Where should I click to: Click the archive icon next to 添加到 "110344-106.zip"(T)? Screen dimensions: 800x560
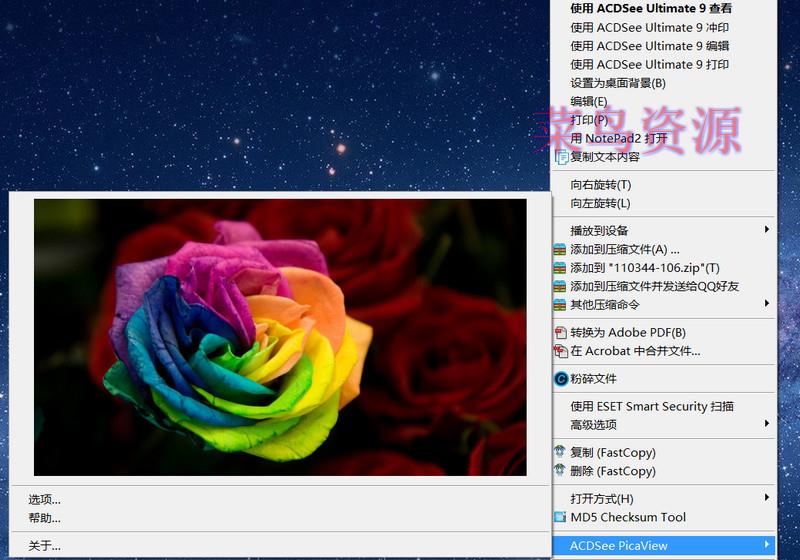pos(560,268)
